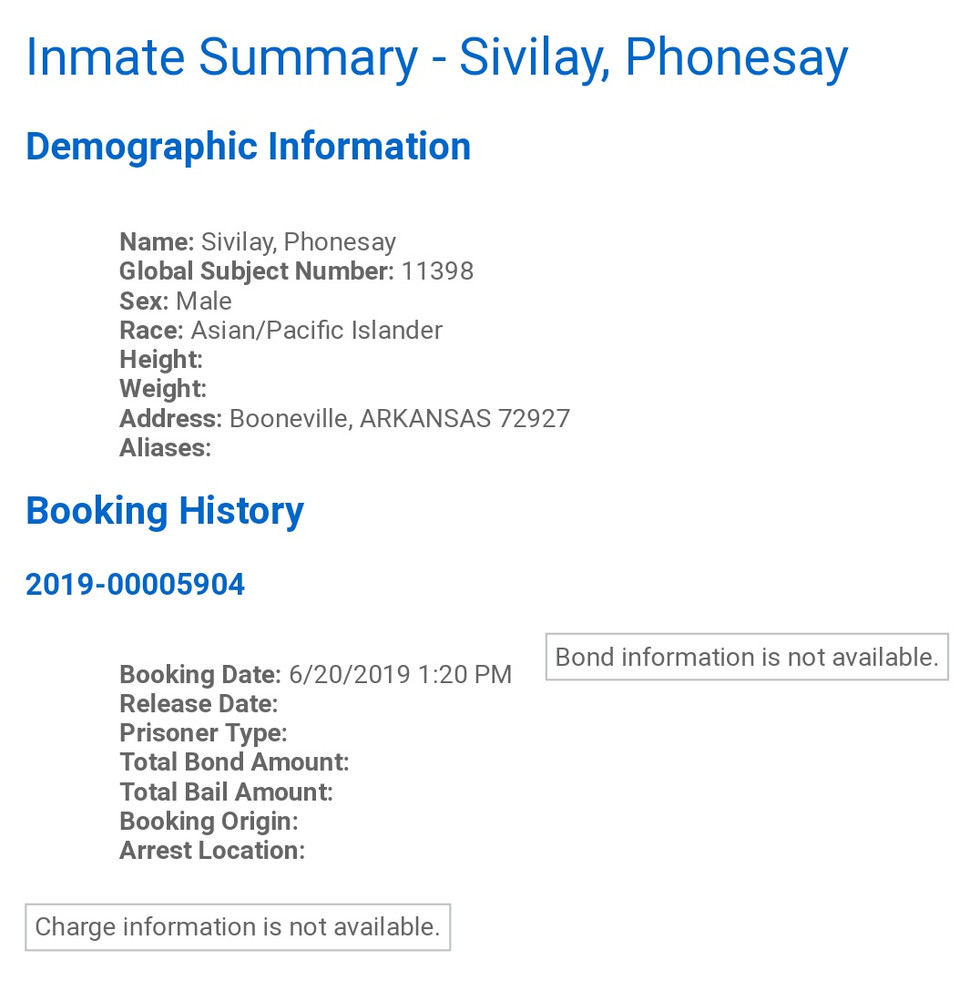Click the Demographic Information heading

[248, 147]
